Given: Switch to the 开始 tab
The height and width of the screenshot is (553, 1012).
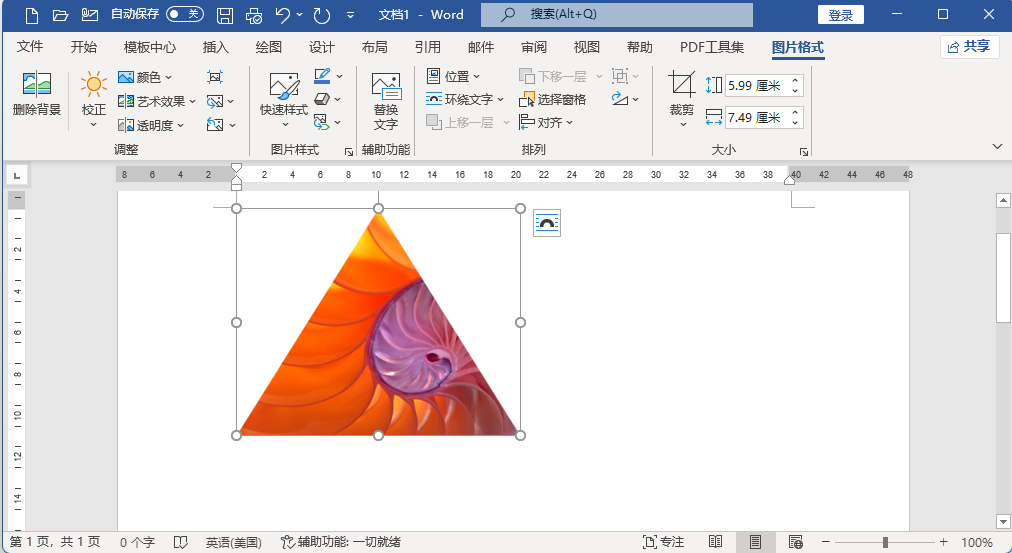Looking at the screenshot, I should [84, 46].
